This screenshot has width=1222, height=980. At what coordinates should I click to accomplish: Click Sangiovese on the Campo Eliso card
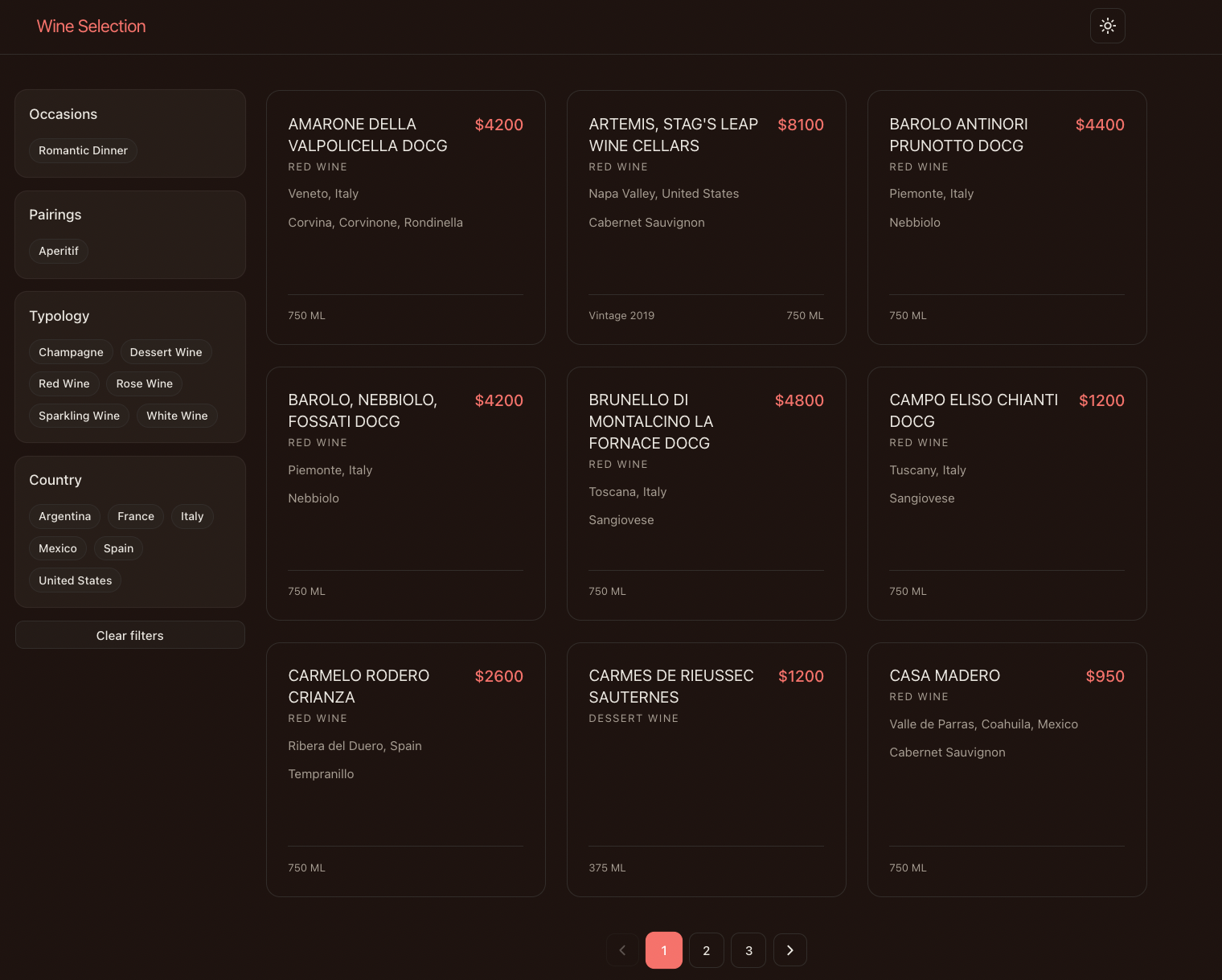[x=922, y=498]
